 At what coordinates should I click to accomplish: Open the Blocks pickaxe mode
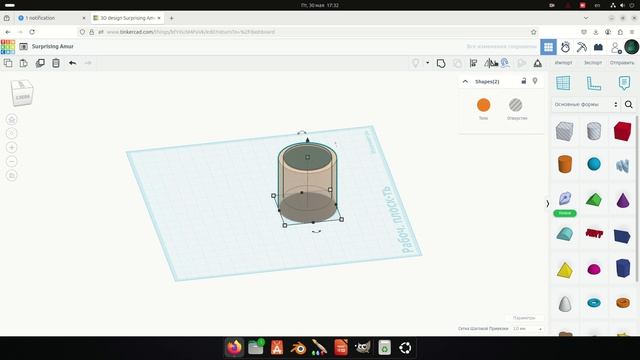click(582, 47)
